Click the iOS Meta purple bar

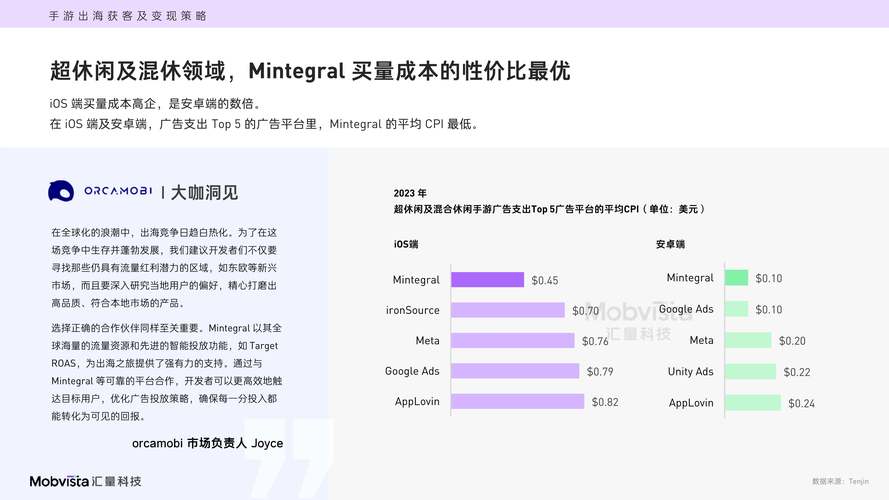[513, 340]
